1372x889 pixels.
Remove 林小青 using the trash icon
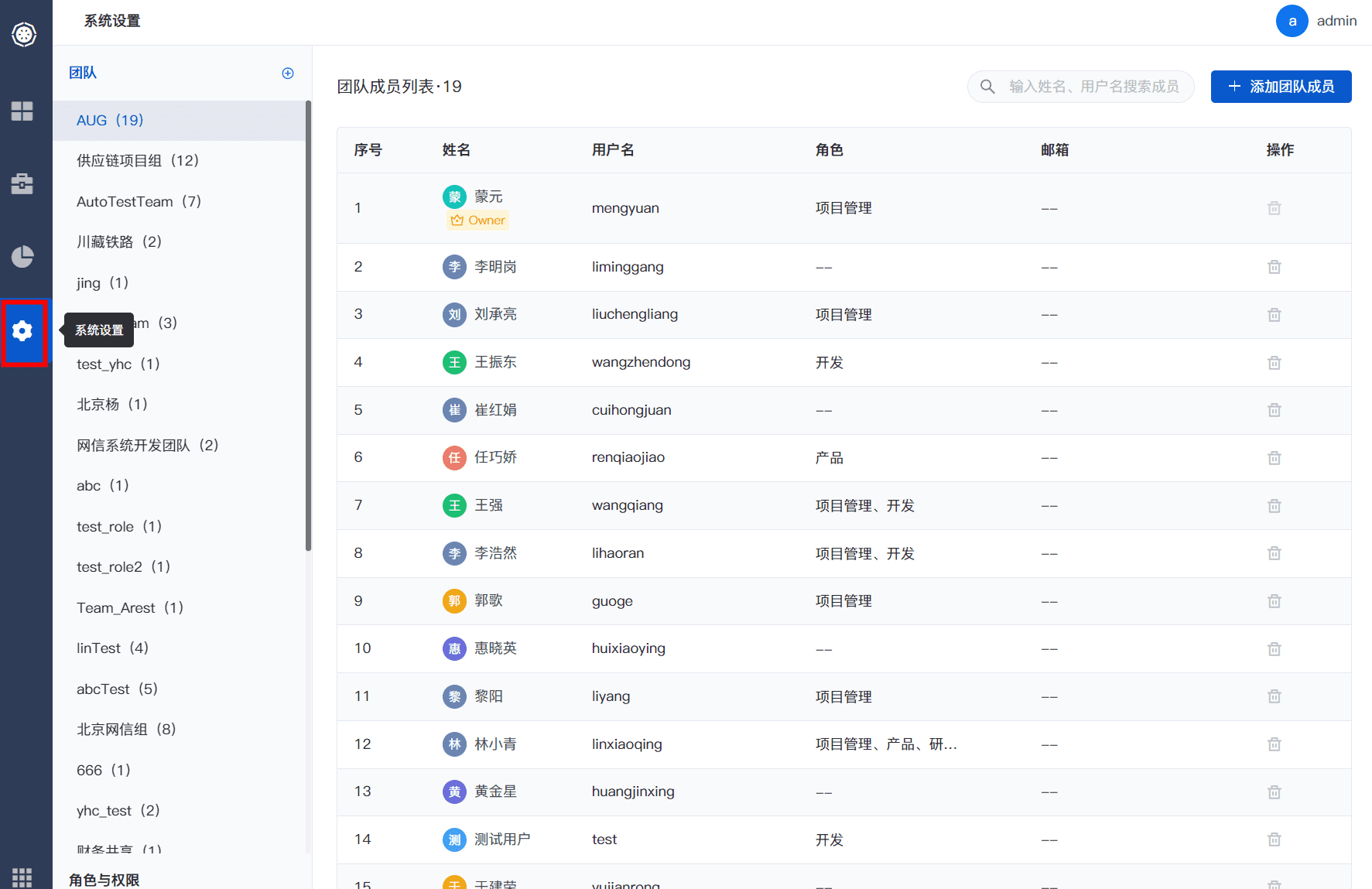pos(1274,744)
